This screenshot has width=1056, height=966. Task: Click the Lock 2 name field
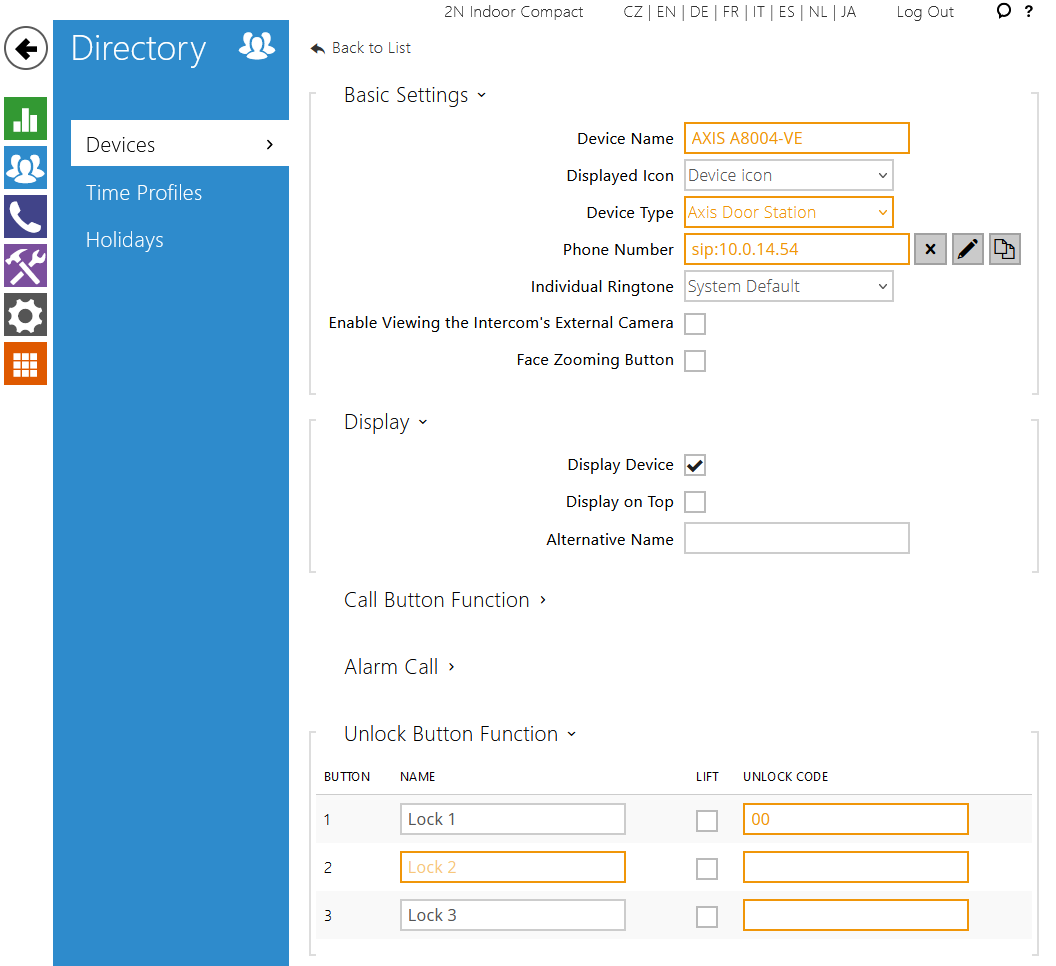pyautogui.click(x=513, y=867)
